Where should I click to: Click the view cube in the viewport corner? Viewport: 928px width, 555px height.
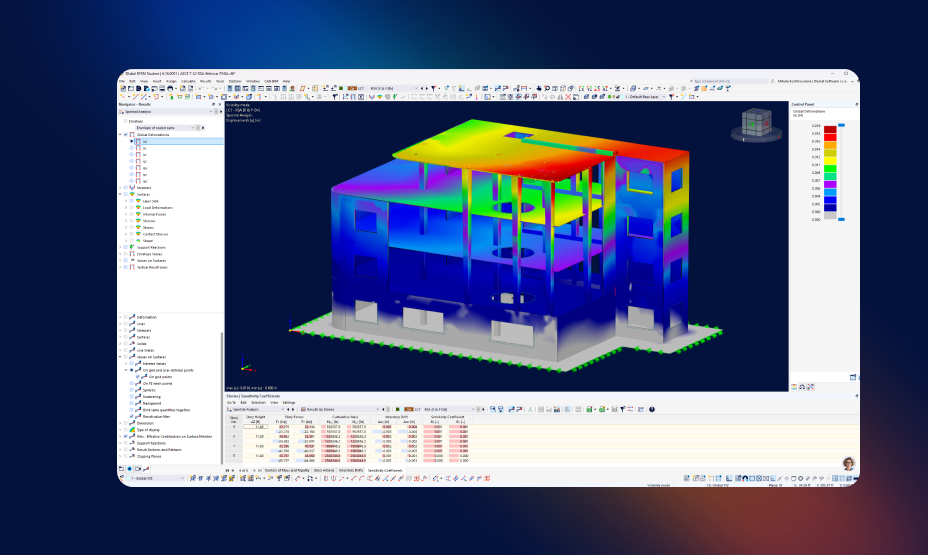(757, 123)
